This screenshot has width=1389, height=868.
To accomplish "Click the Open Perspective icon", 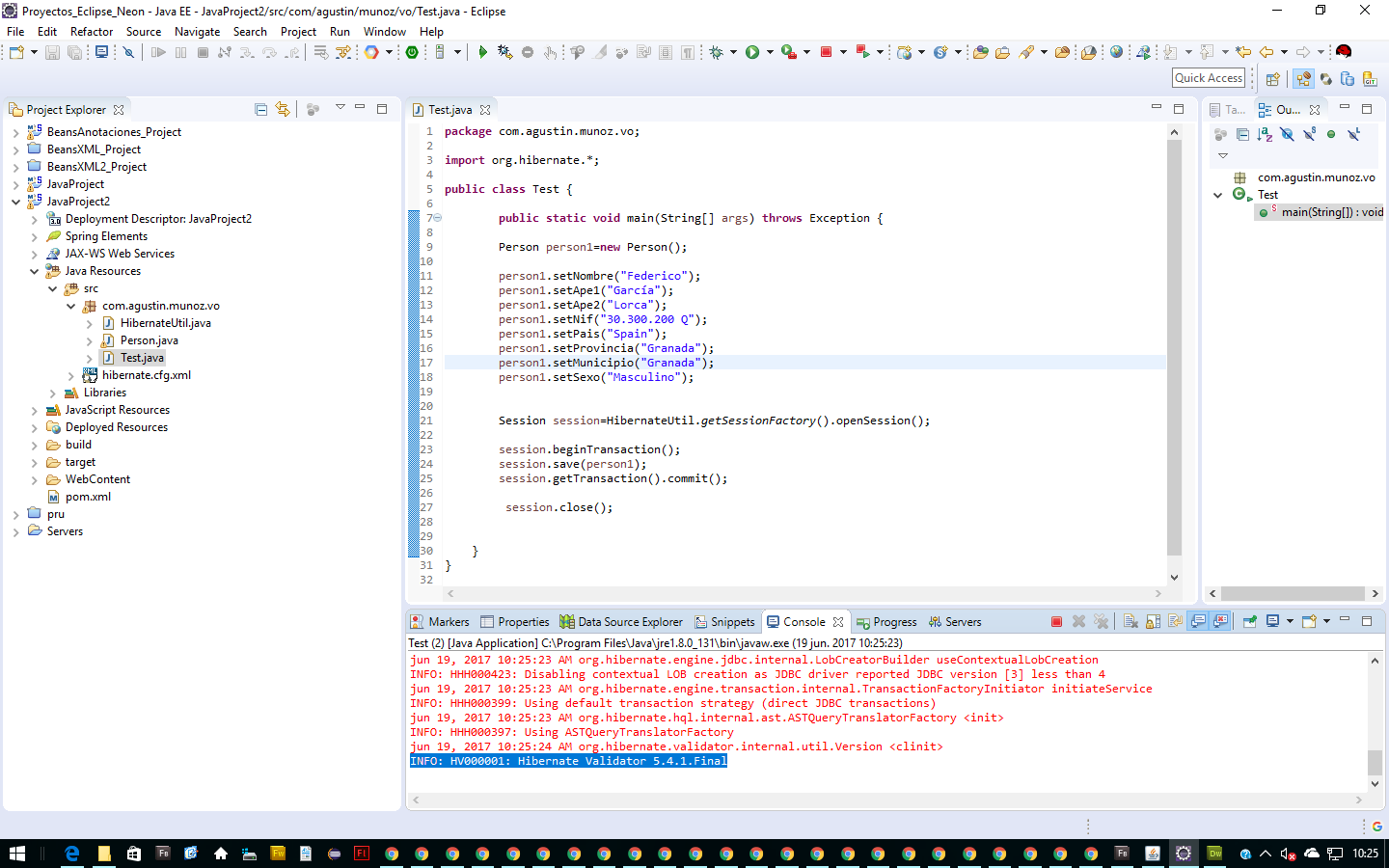I will tap(1273, 79).
